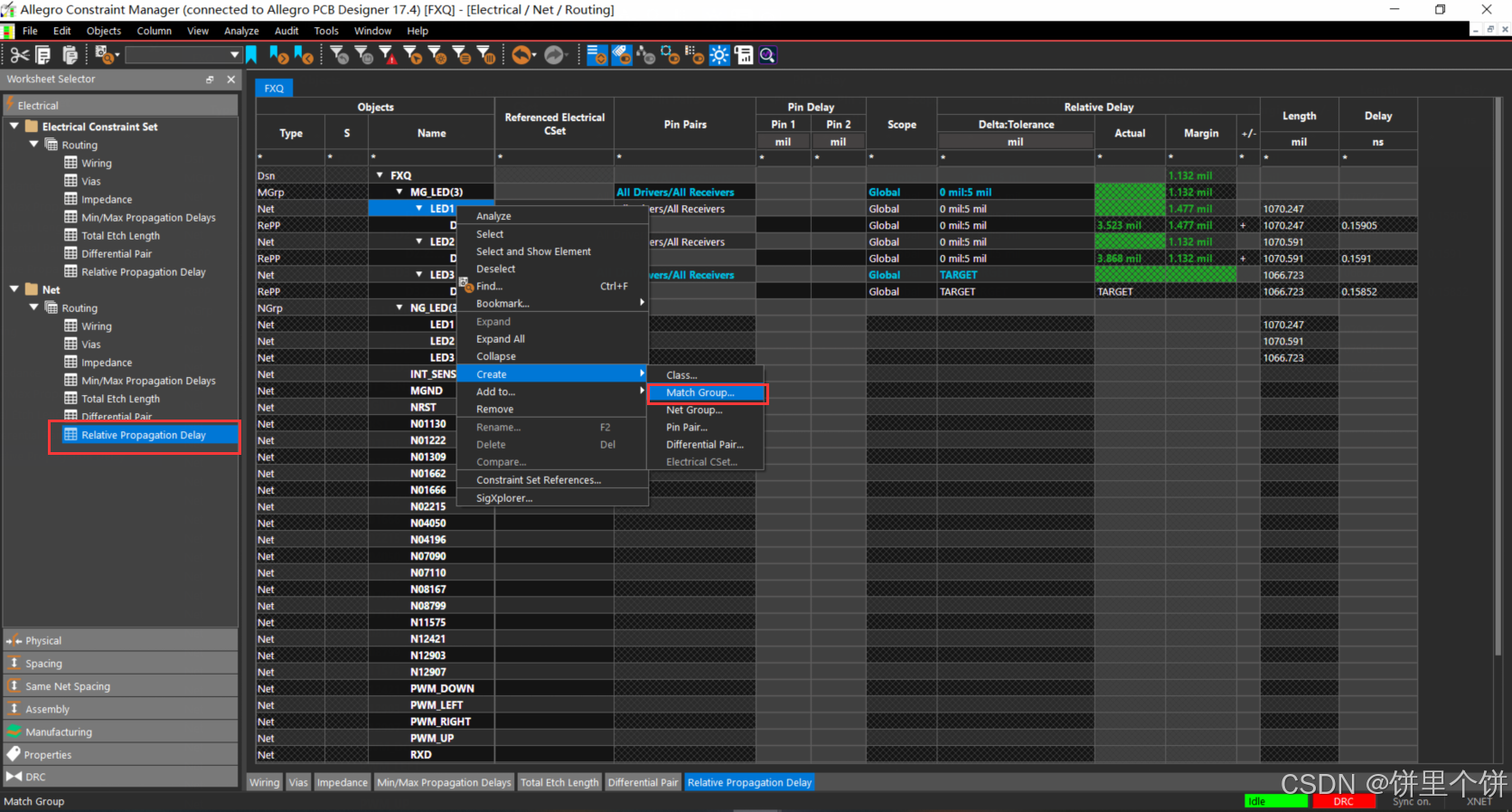Toggle bookmark with the blue bookmark icon
Viewport: 1512px width, 812px height.
pyautogui.click(x=251, y=55)
